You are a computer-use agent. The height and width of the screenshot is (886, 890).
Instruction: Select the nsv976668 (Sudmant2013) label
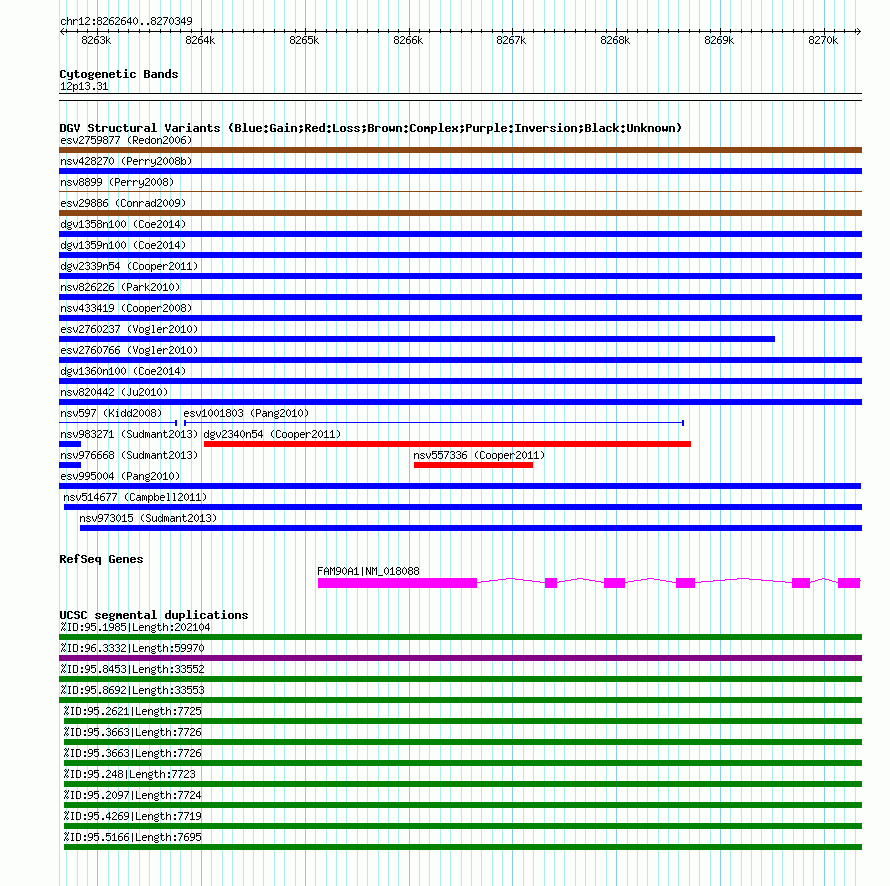point(129,455)
